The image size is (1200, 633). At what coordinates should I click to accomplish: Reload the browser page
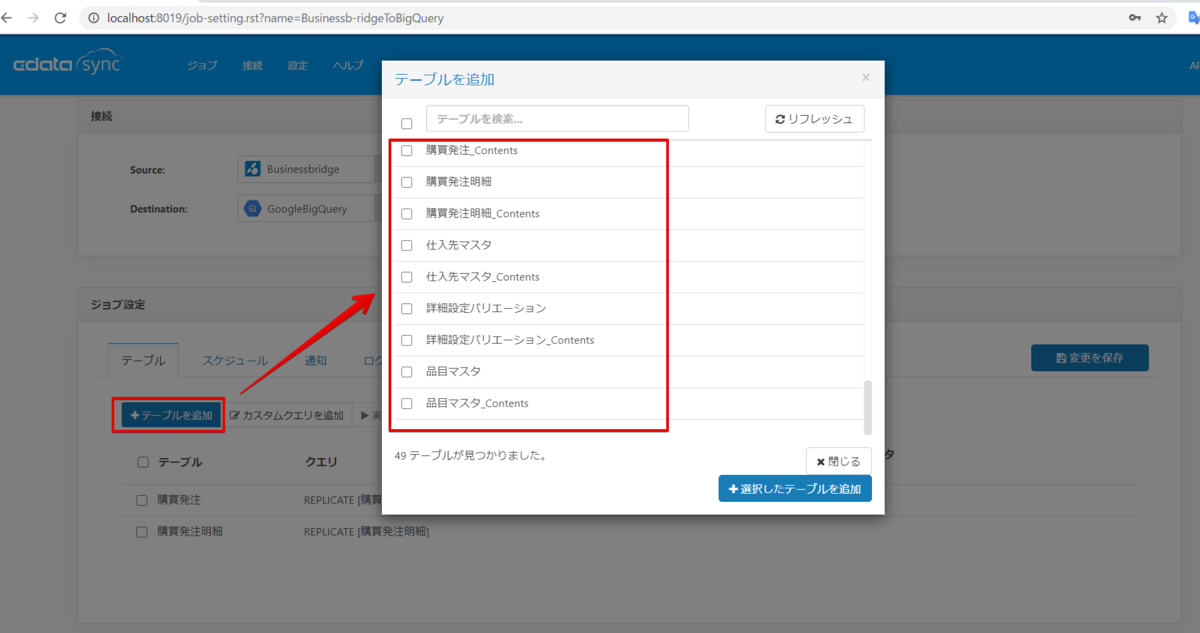click(60, 17)
